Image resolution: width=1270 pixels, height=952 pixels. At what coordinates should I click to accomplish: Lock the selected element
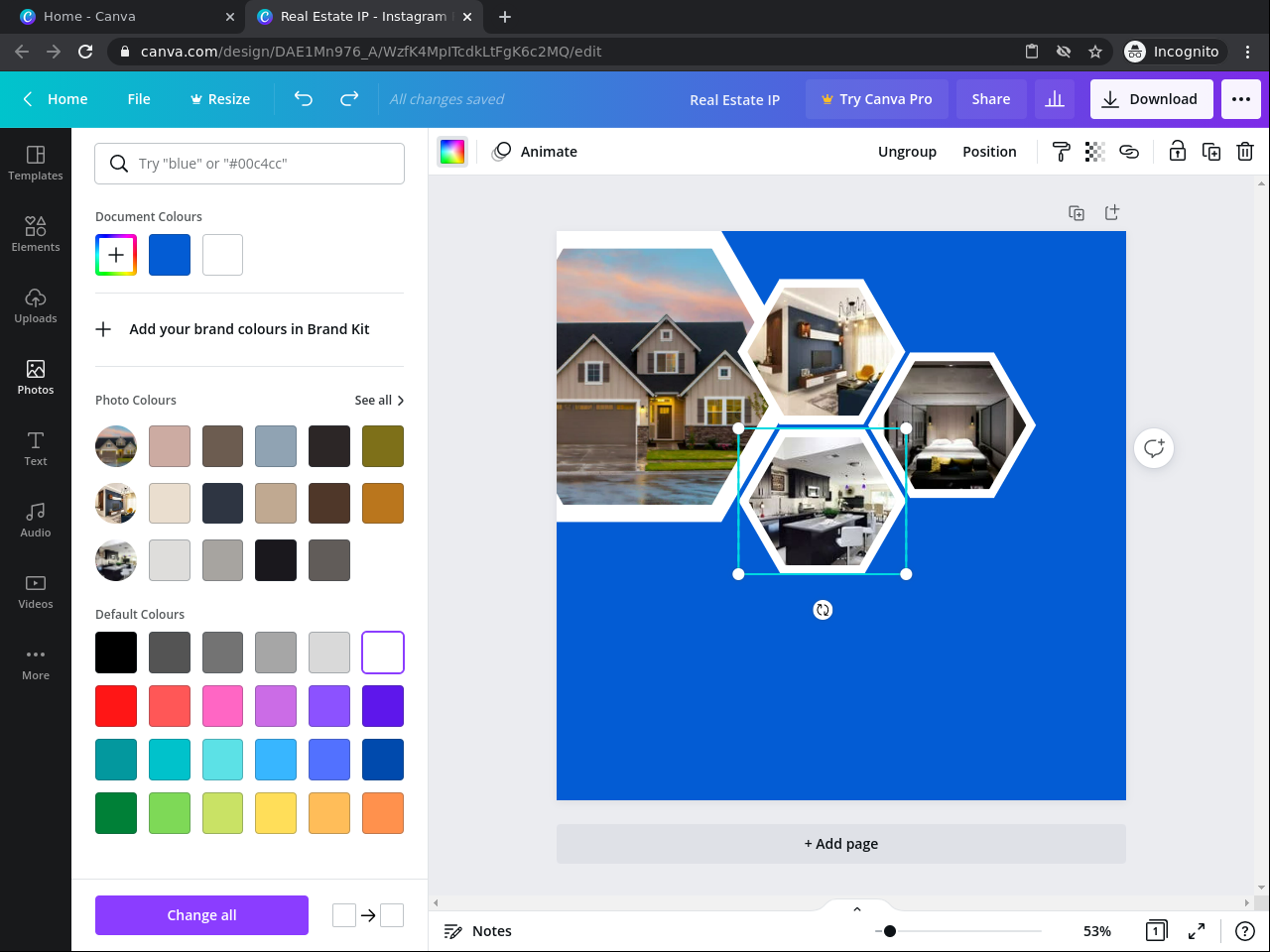pyautogui.click(x=1177, y=152)
